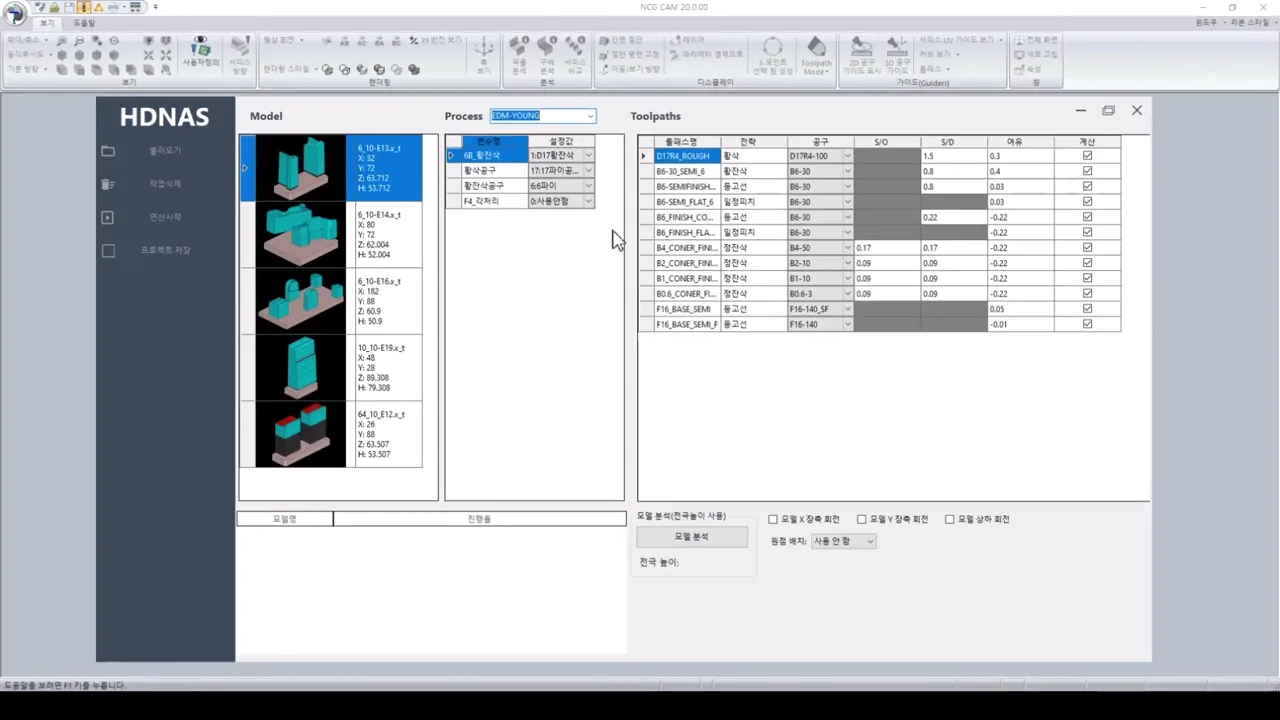Image resolution: width=1280 pixels, height=720 pixels.
Task: Click the save project sidebar item
Action: coord(165,250)
